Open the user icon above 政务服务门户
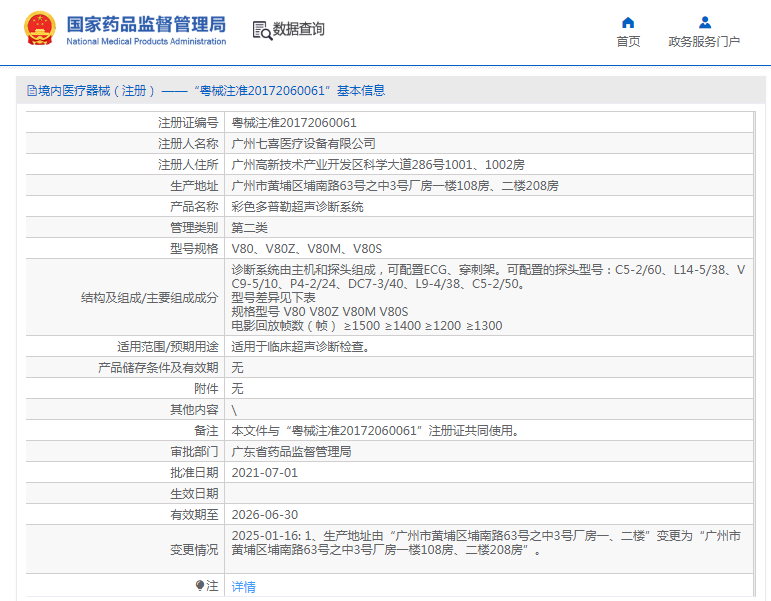Image resolution: width=771 pixels, height=601 pixels. click(x=705, y=22)
